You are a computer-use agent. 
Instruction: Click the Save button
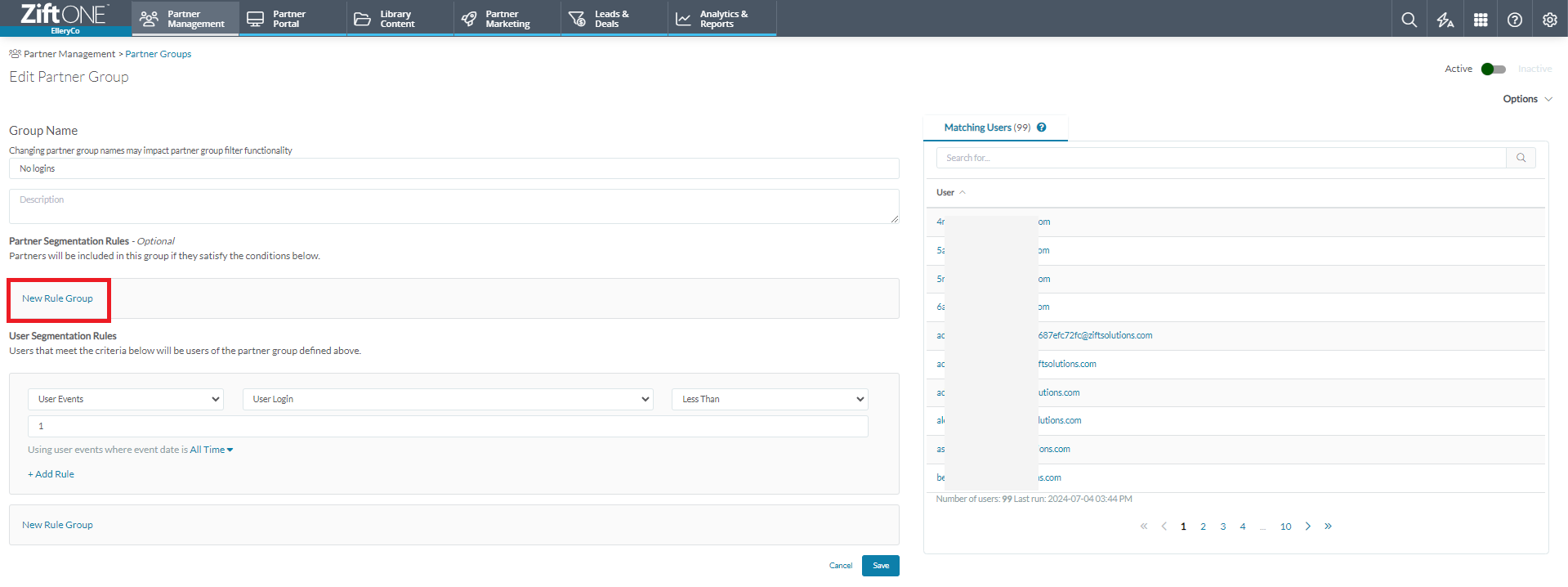[881, 566]
